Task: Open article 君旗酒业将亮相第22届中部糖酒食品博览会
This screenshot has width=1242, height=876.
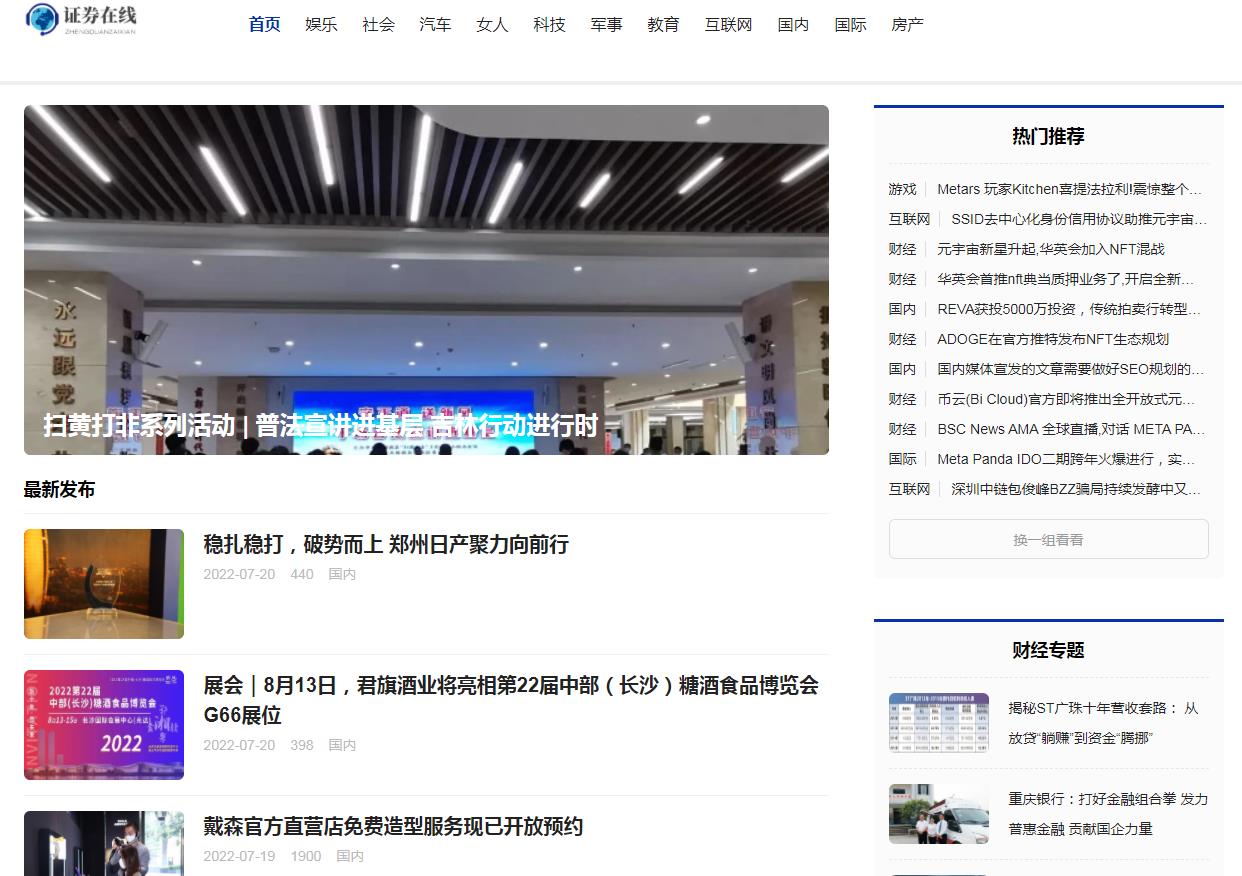Action: click(x=511, y=700)
